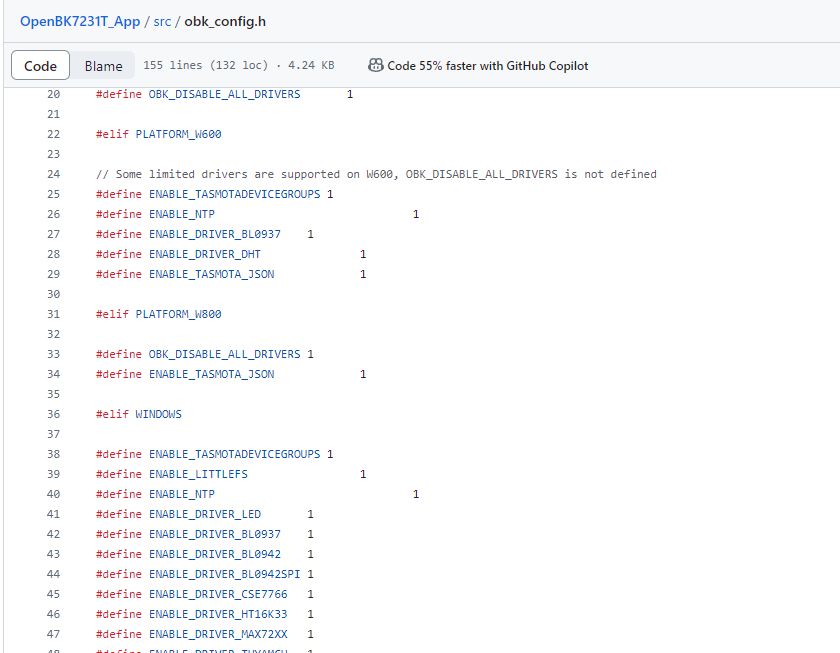The height and width of the screenshot is (653, 840).
Task: Open the src folder breadcrumb link
Action: (162, 21)
